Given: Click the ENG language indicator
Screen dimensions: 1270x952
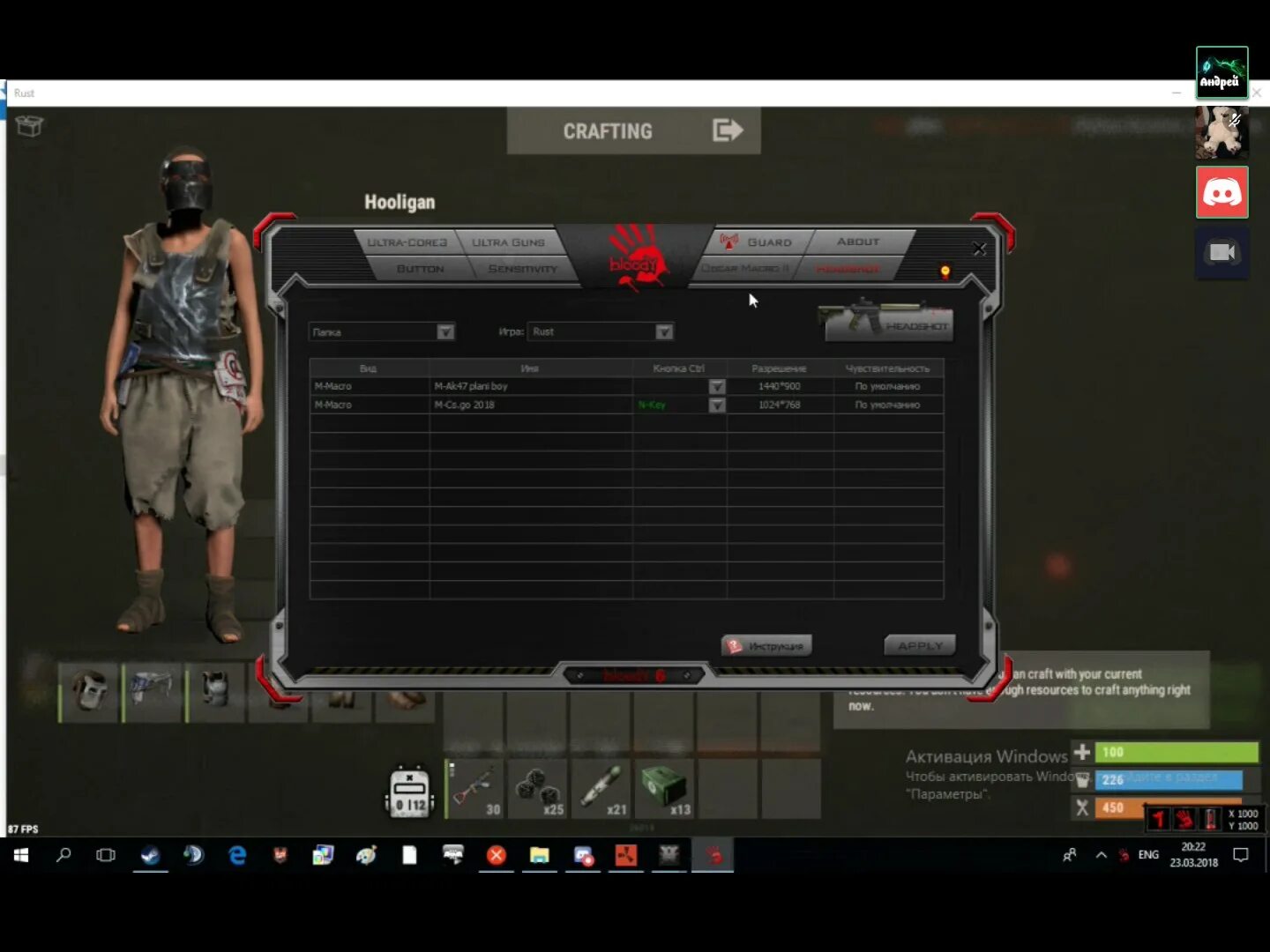Looking at the screenshot, I should pyautogui.click(x=1148, y=855).
